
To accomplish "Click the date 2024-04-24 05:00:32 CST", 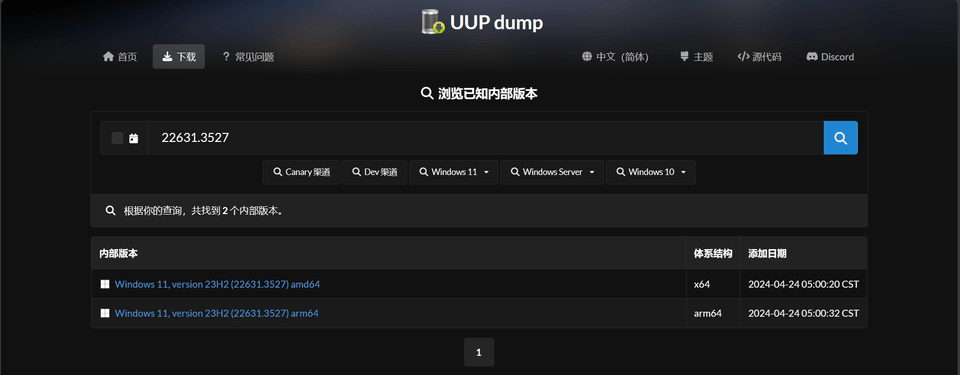I will click(803, 313).
